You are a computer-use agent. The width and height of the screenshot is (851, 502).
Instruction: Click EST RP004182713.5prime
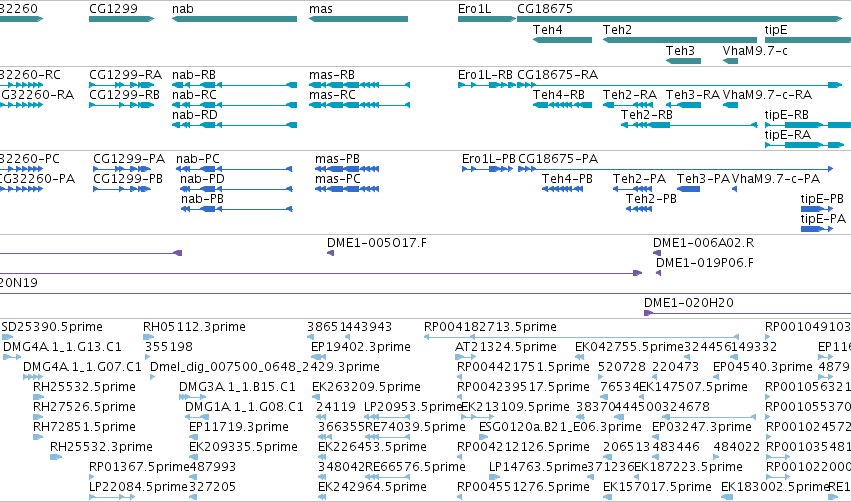581,337
